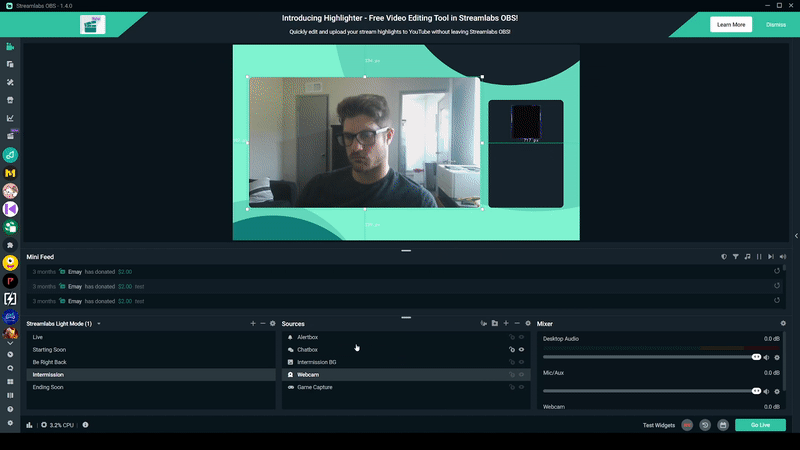Open the stream schedule calendar button
The width and height of the screenshot is (800, 450).
722,425
